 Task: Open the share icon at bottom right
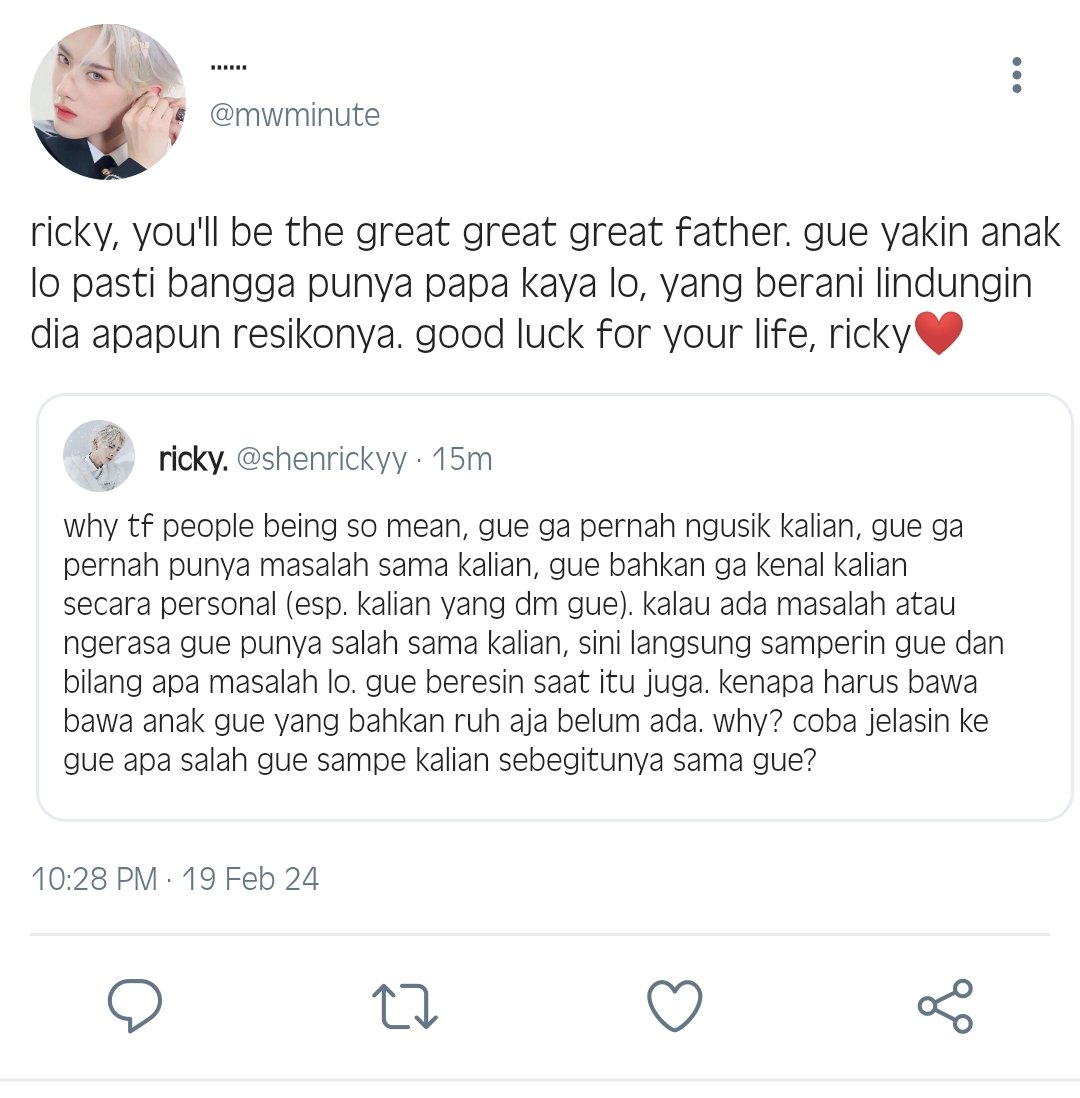click(x=945, y=1006)
